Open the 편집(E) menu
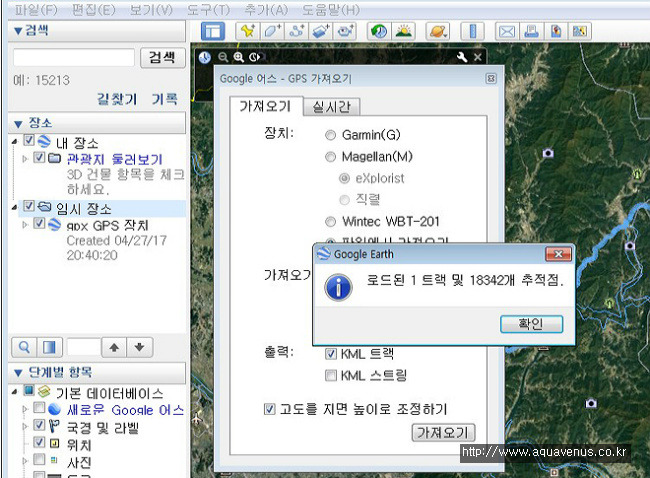 93,10
